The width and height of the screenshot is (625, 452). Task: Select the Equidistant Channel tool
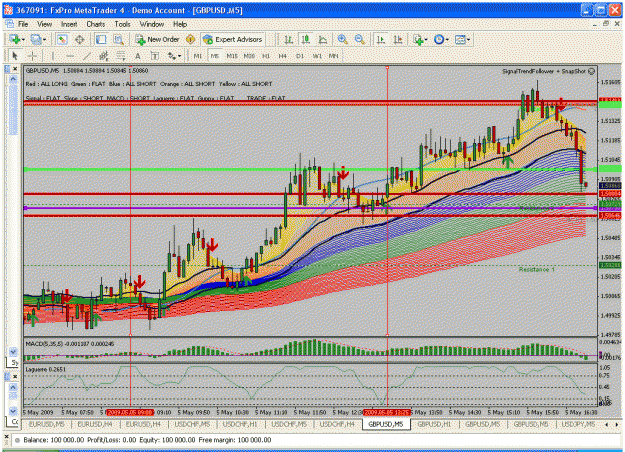(x=104, y=56)
